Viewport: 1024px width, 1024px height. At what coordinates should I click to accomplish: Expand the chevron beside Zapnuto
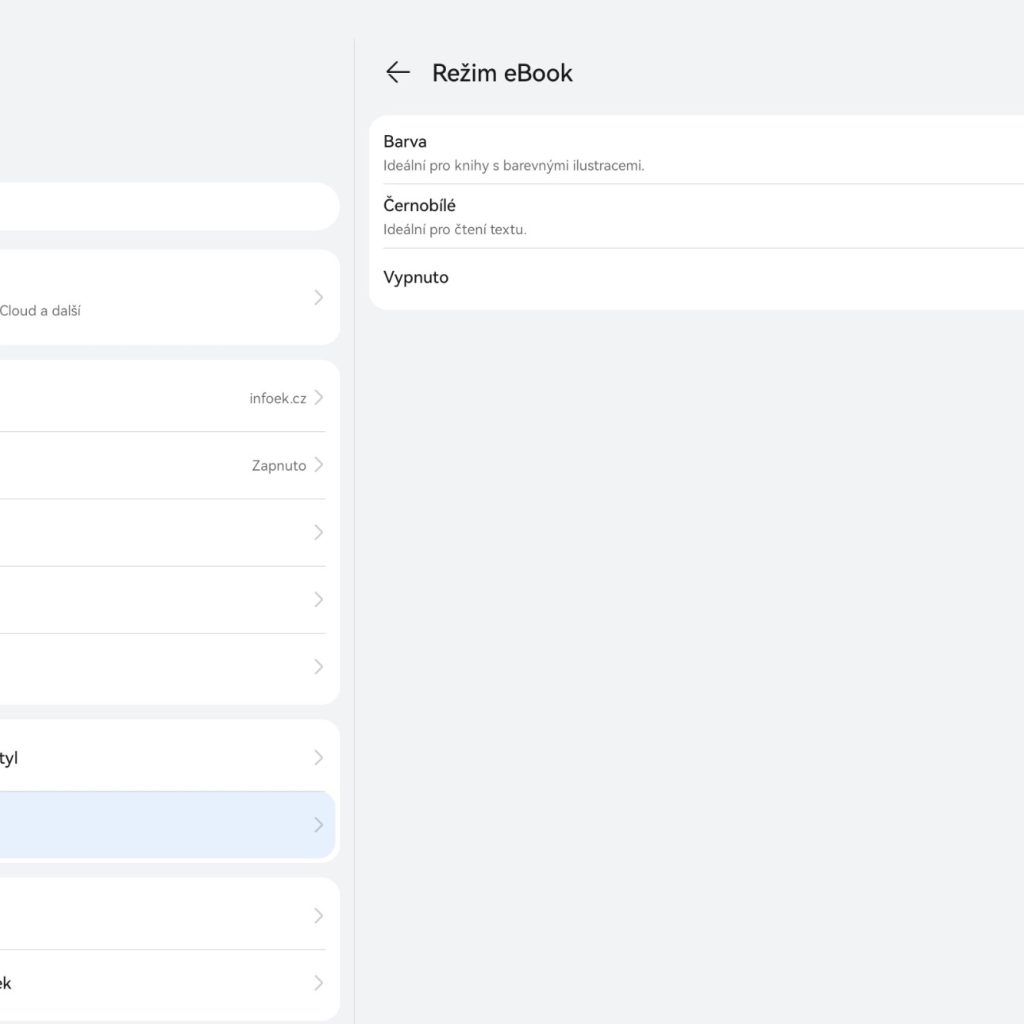click(x=318, y=465)
